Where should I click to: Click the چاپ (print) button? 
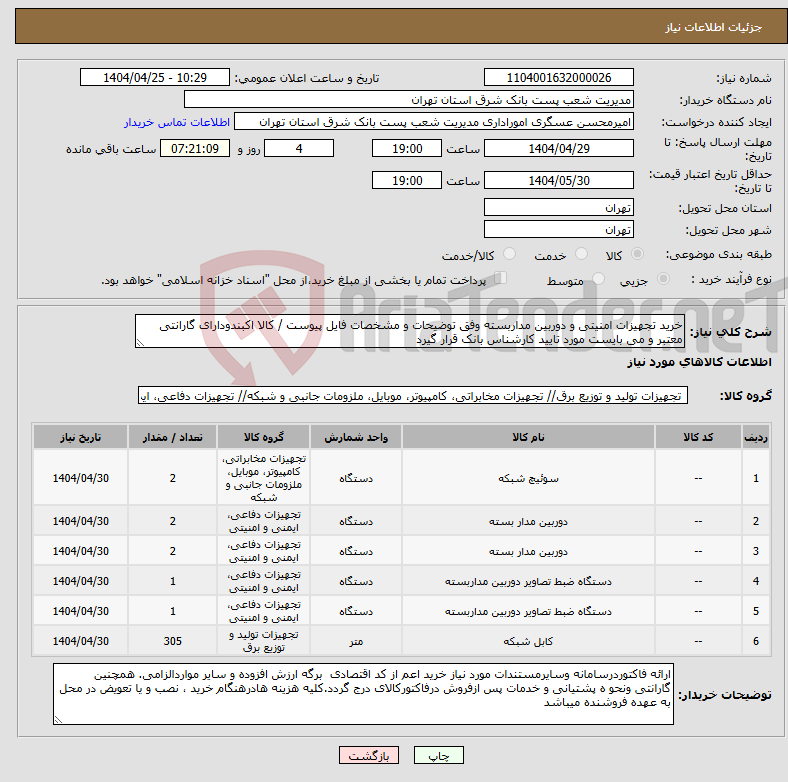[438, 755]
